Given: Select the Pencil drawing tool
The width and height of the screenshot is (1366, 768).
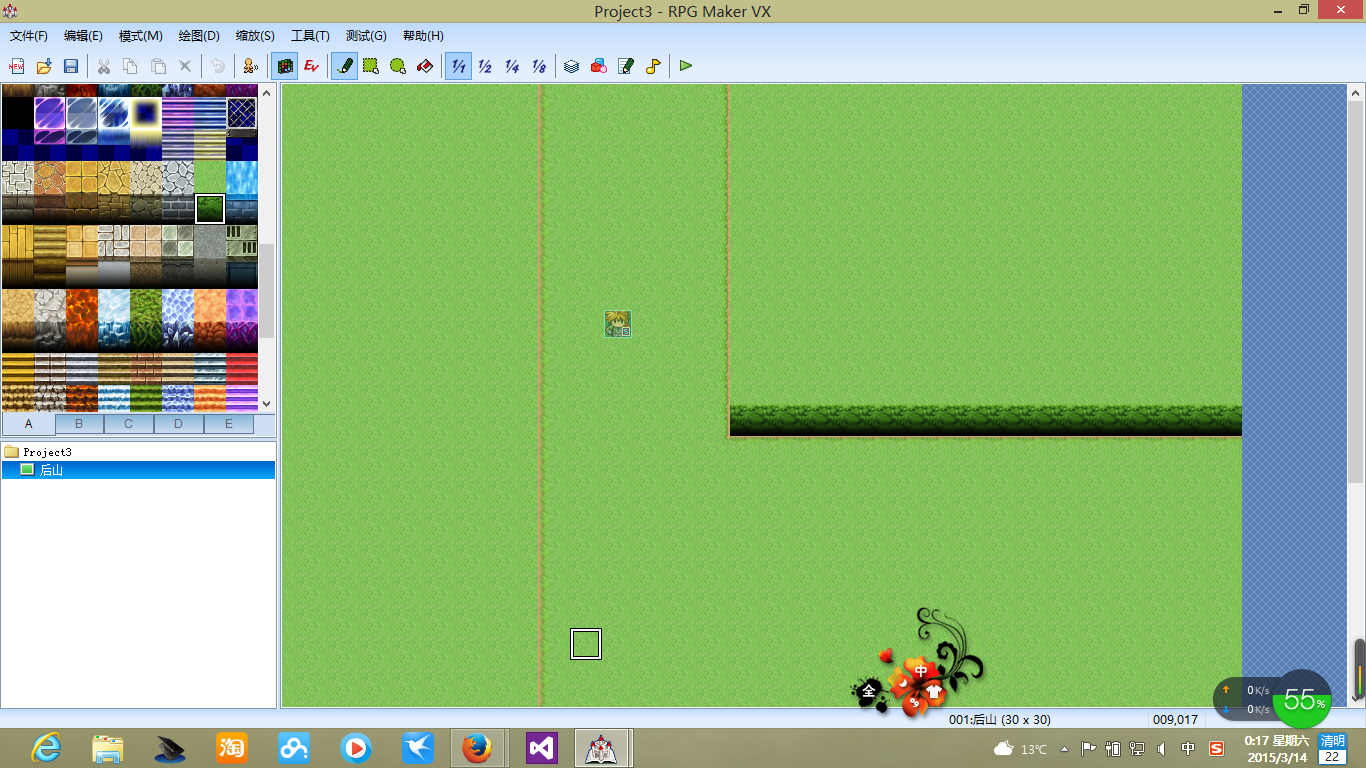Looking at the screenshot, I should 344,66.
